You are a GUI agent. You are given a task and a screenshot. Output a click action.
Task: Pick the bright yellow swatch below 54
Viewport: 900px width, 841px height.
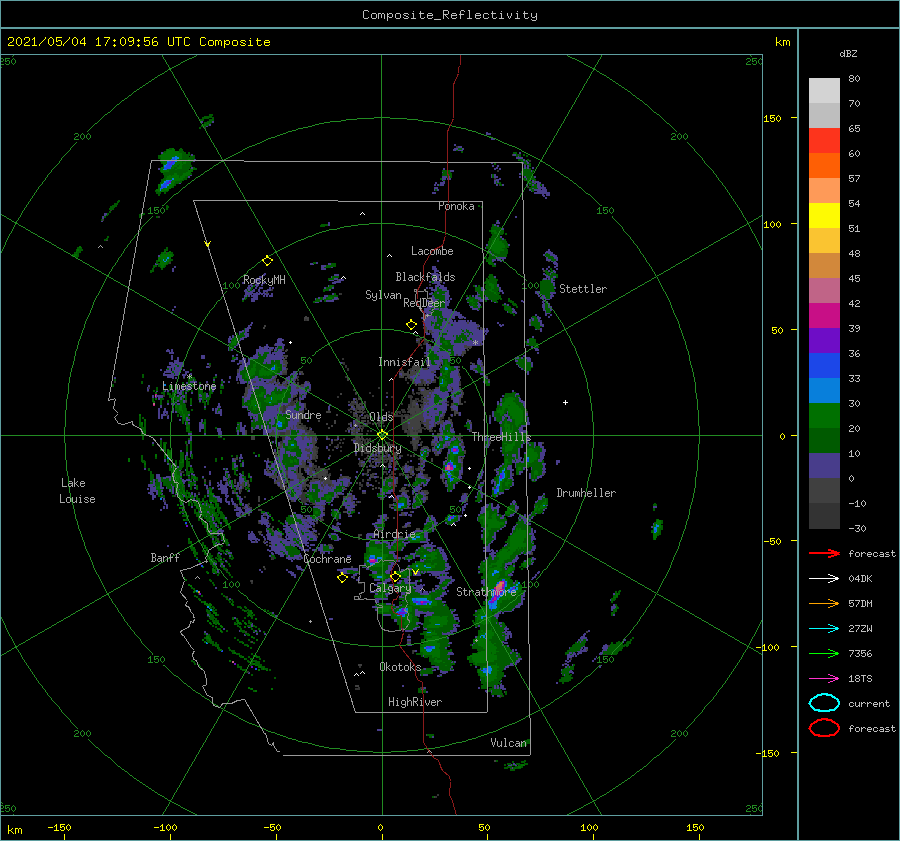pos(824,215)
